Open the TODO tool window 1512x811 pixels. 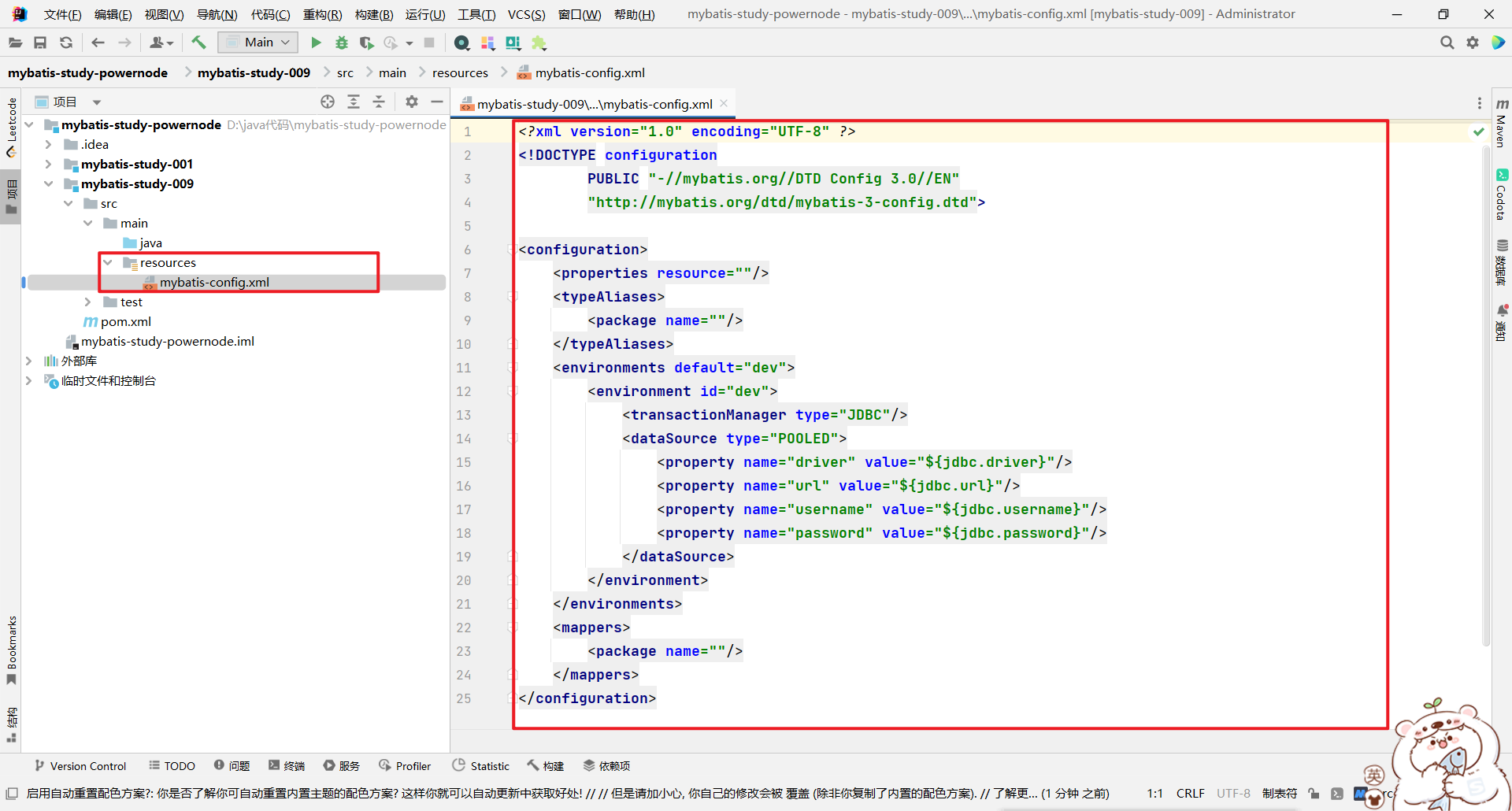pyautogui.click(x=172, y=766)
